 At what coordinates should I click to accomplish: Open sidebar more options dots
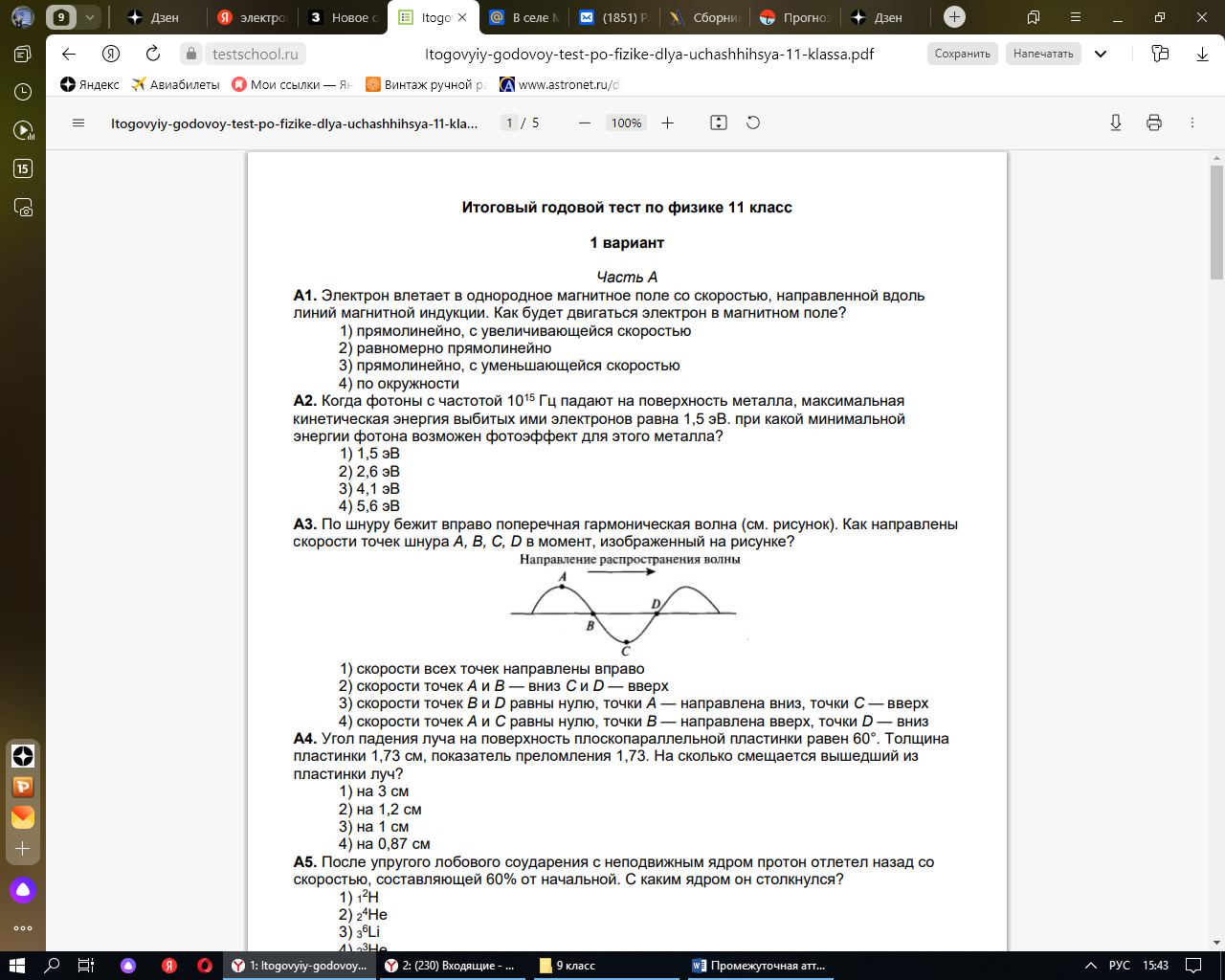tap(23, 927)
